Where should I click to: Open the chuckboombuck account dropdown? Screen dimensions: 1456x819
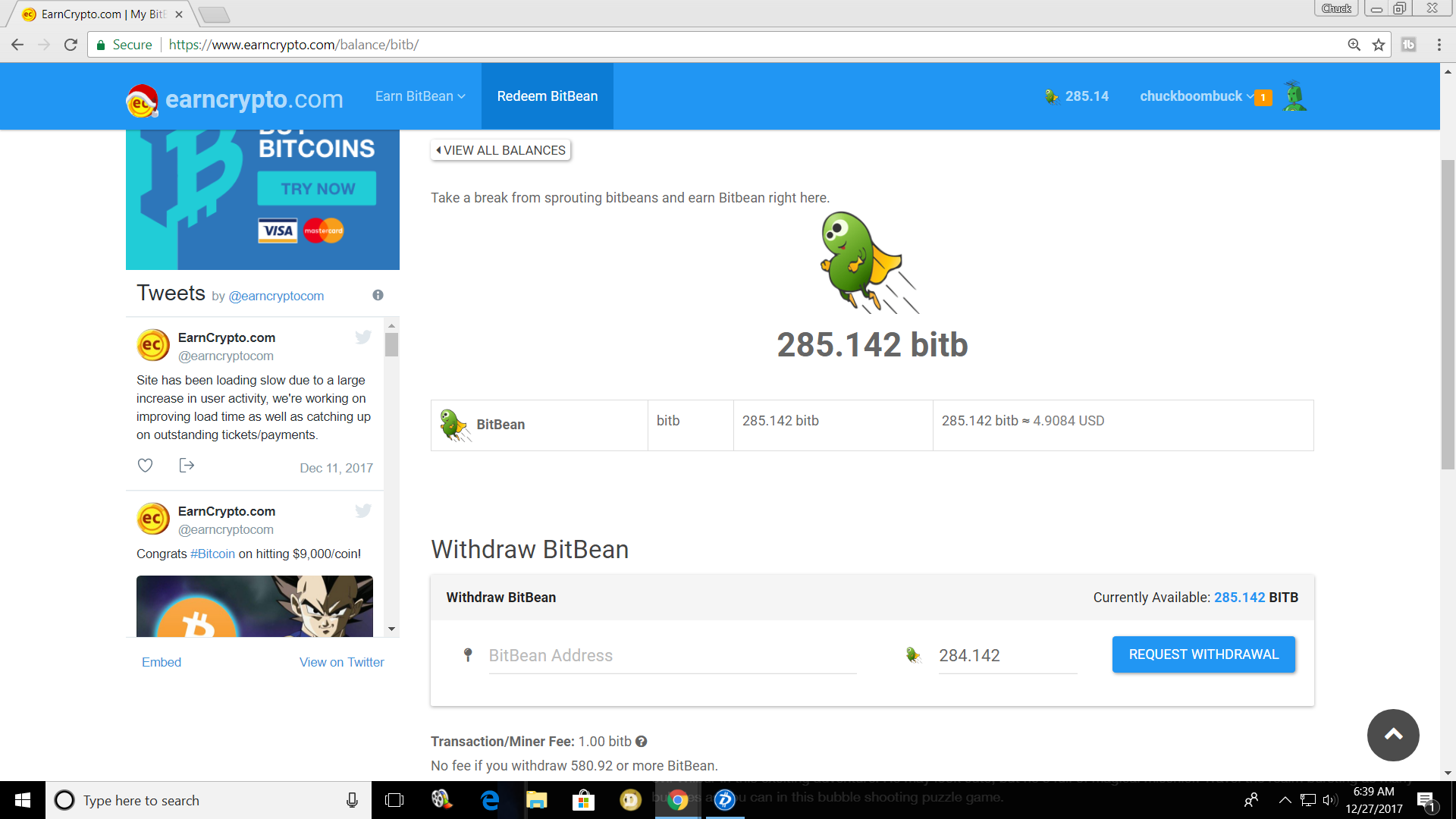[x=1192, y=96]
